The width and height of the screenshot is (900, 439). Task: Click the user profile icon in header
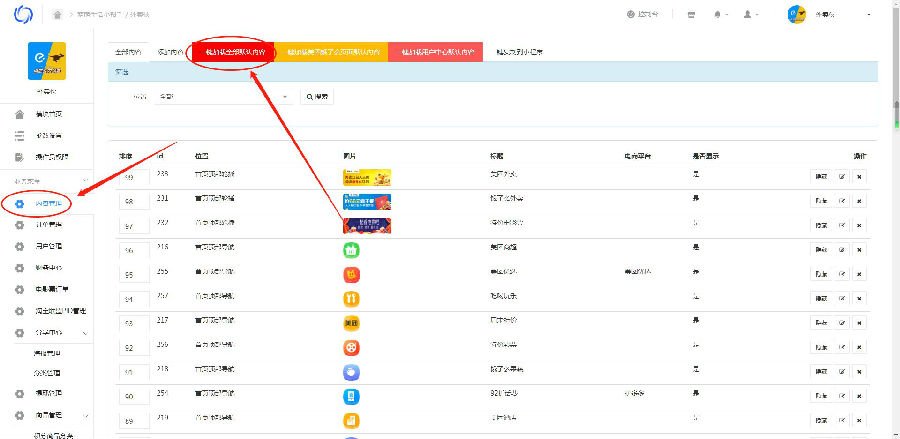[x=749, y=15]
